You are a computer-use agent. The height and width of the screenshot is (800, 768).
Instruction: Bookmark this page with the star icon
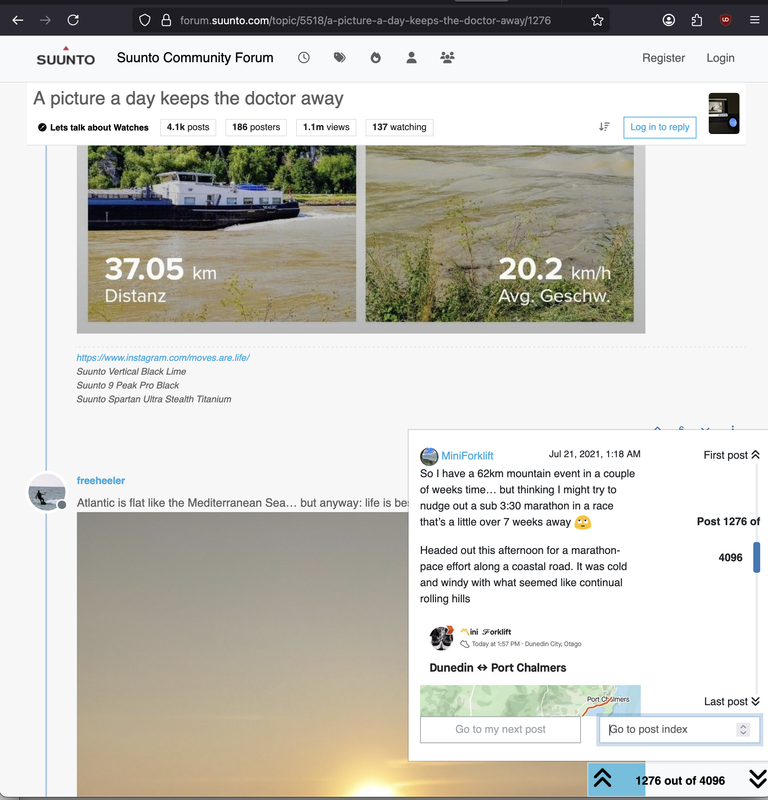click(x=597, y=20)
